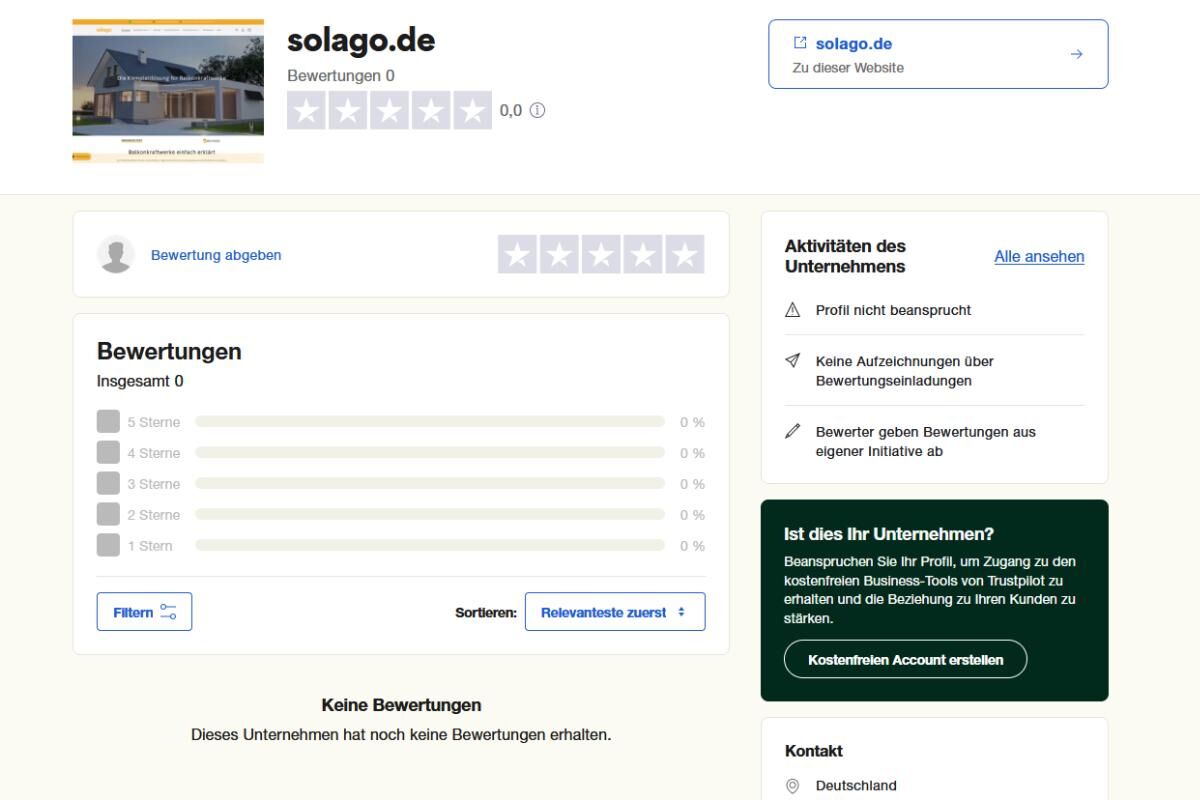Click the info icon beside the 0,0 rating
The width and height of the screenshot is (1200, 800).
537,110
